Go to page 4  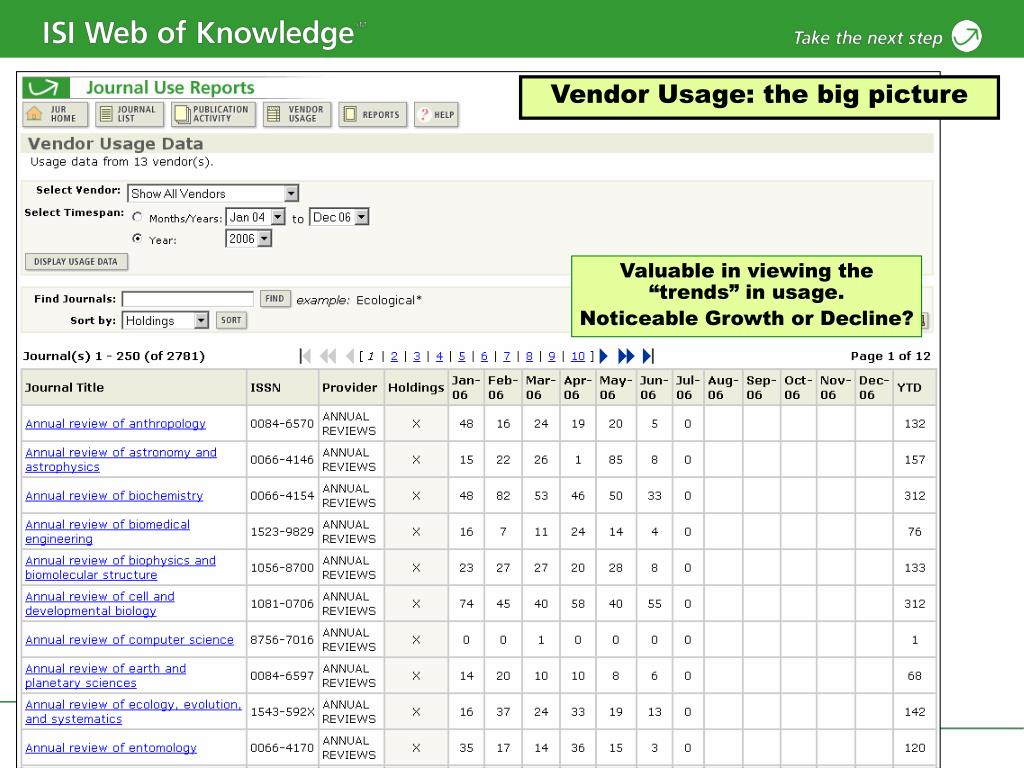point(439,356)
